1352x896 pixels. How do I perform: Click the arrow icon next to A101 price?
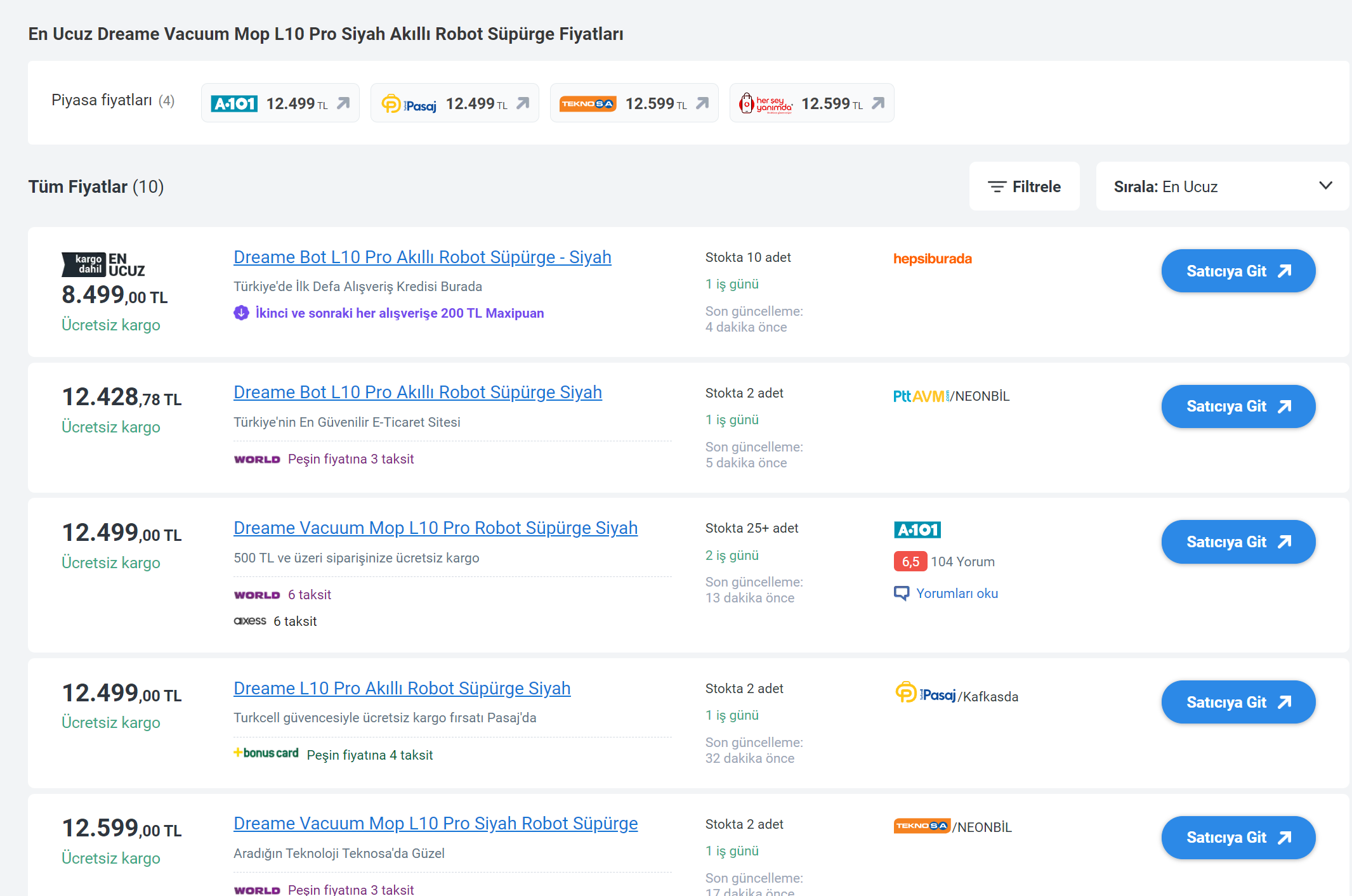point(343,103)
